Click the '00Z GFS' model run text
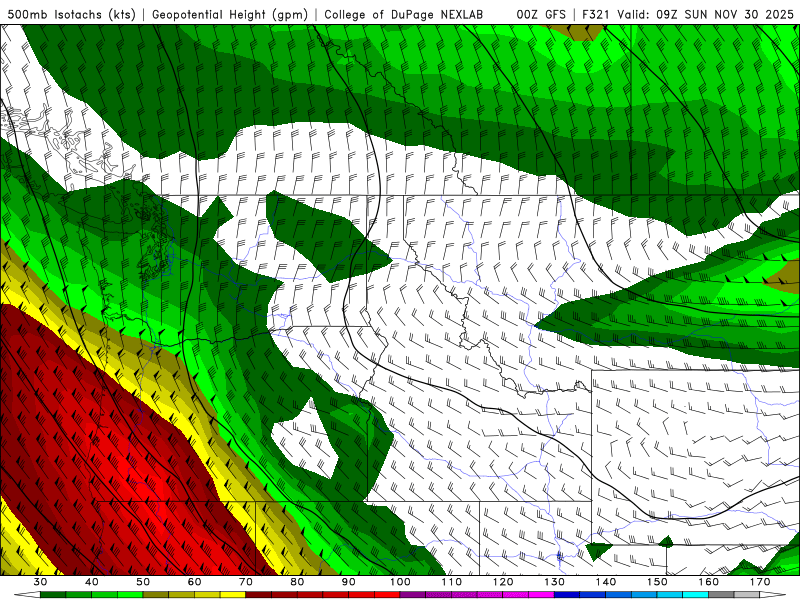The image size is (800, 600). pyautogui.click(x=541, y=14)
